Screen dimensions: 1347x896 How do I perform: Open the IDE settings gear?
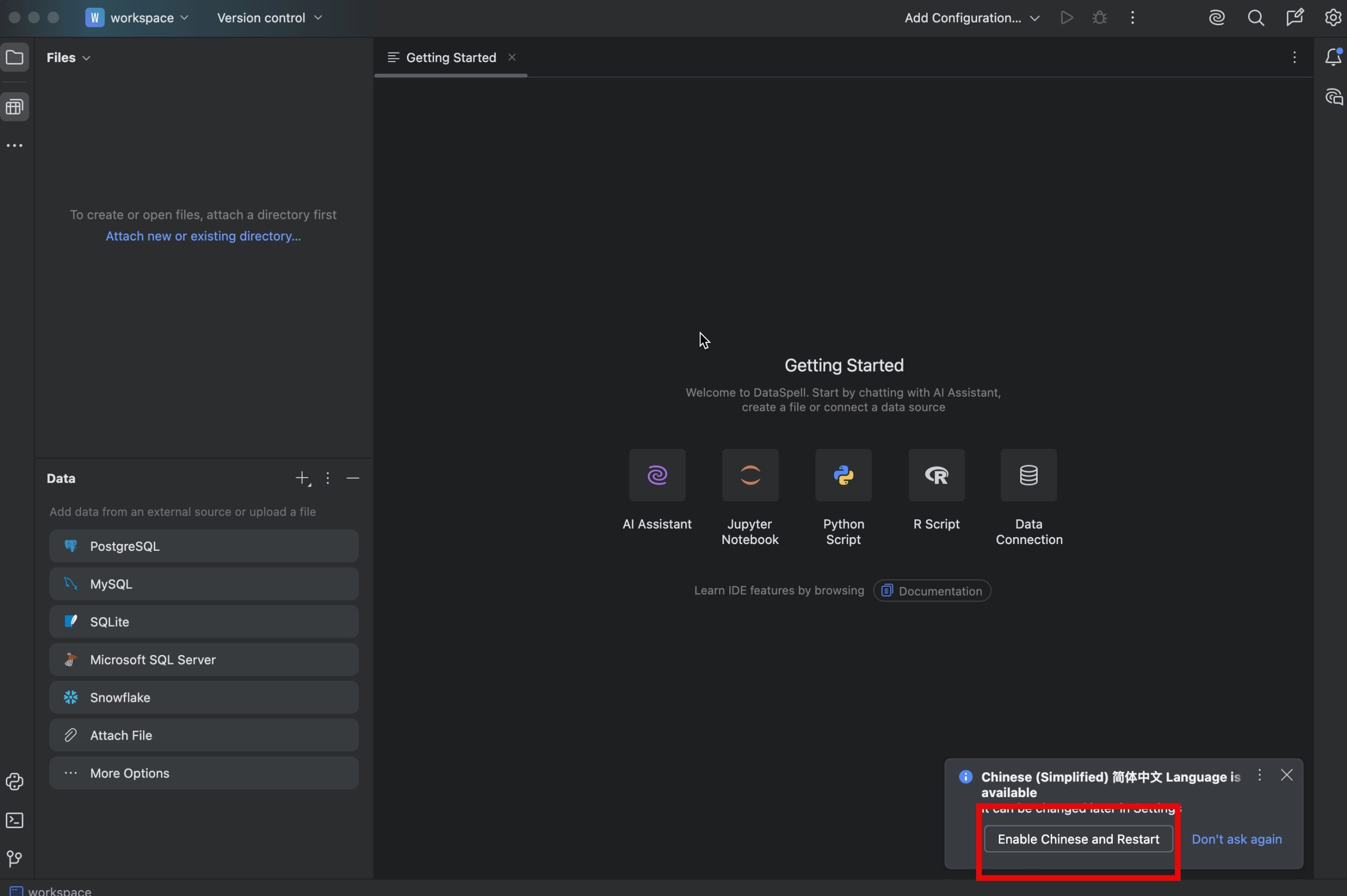click(x=1333, y=18)
